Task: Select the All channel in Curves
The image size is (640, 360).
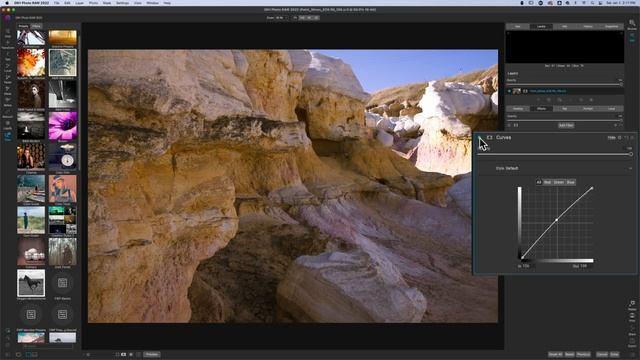Action: 538,182
